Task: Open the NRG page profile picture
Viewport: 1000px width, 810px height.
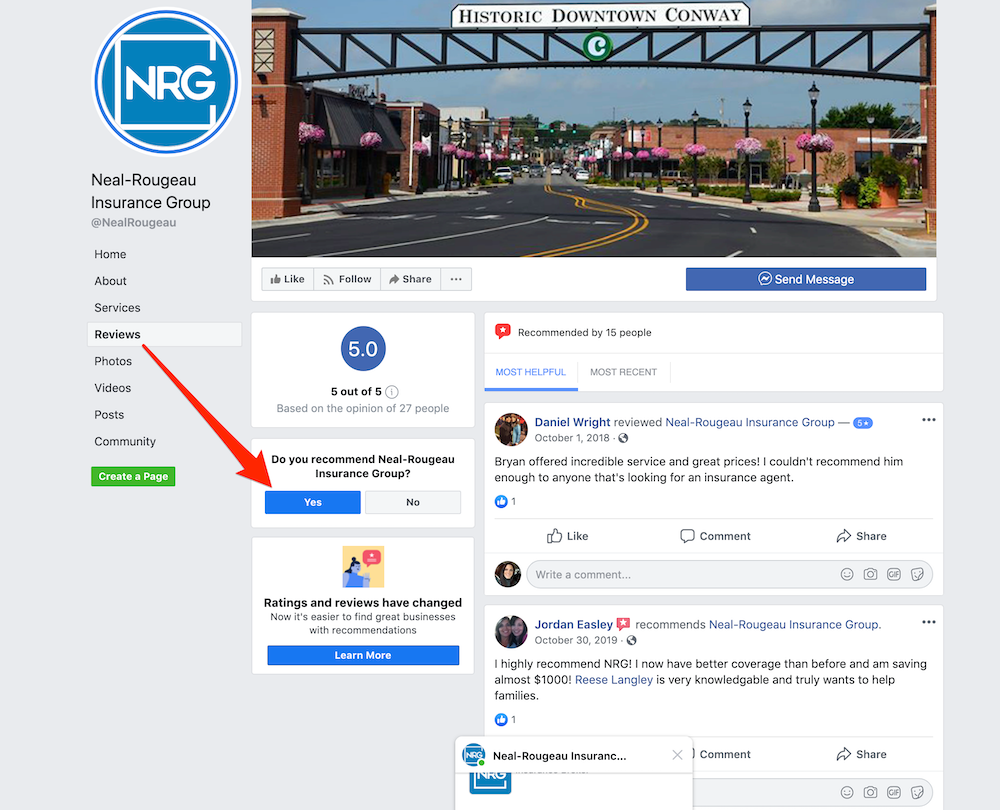Action: pos(166,82)
